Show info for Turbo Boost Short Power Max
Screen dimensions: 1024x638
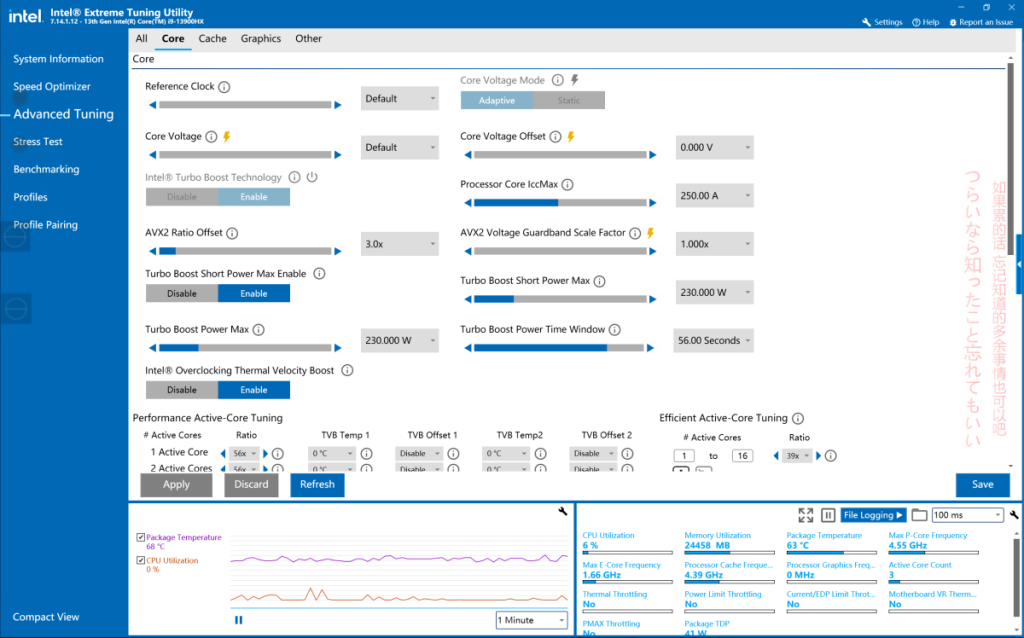600,281
